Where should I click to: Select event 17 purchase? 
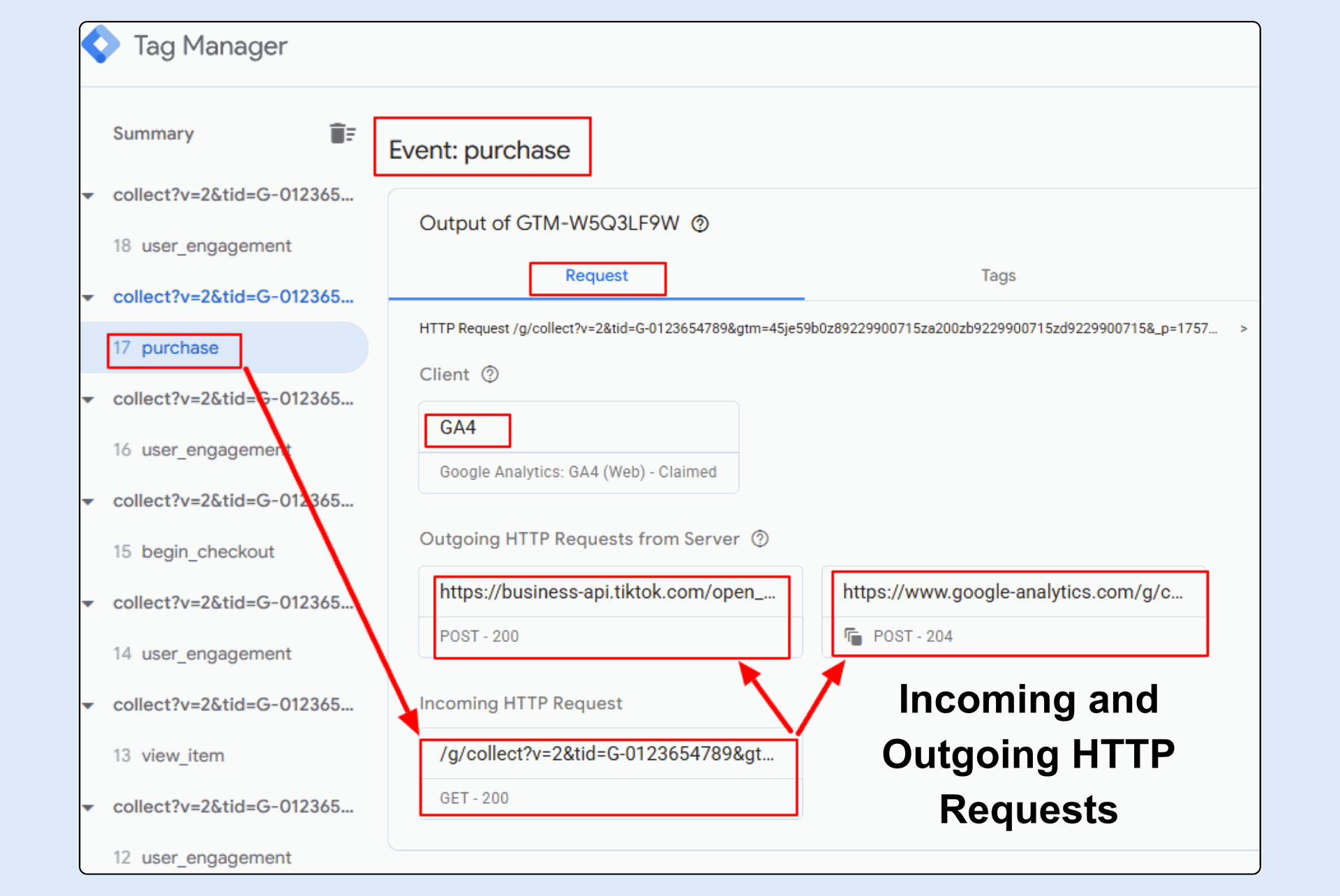tap(179, 348)
